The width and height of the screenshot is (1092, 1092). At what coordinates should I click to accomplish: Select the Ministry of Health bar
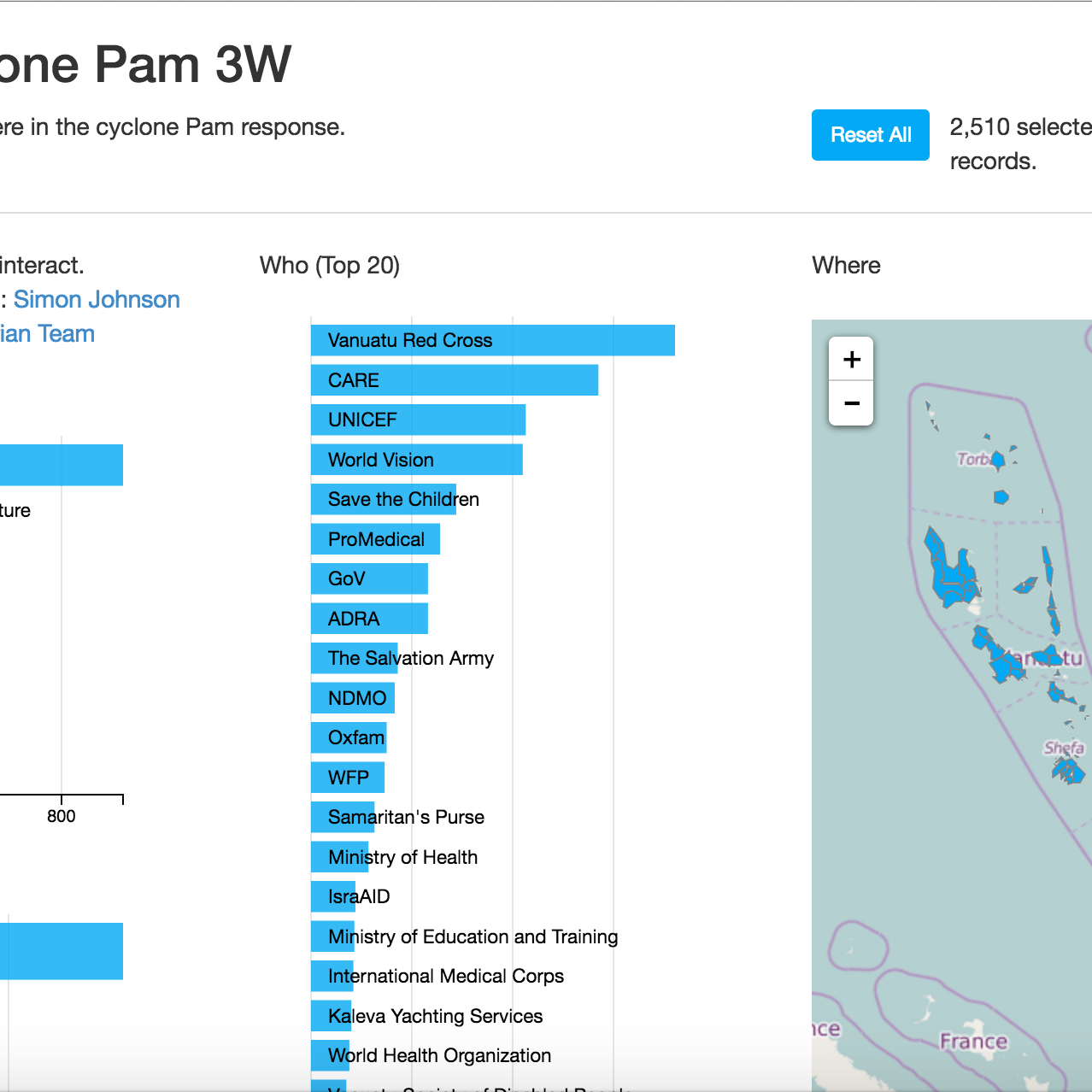(339, 857)
